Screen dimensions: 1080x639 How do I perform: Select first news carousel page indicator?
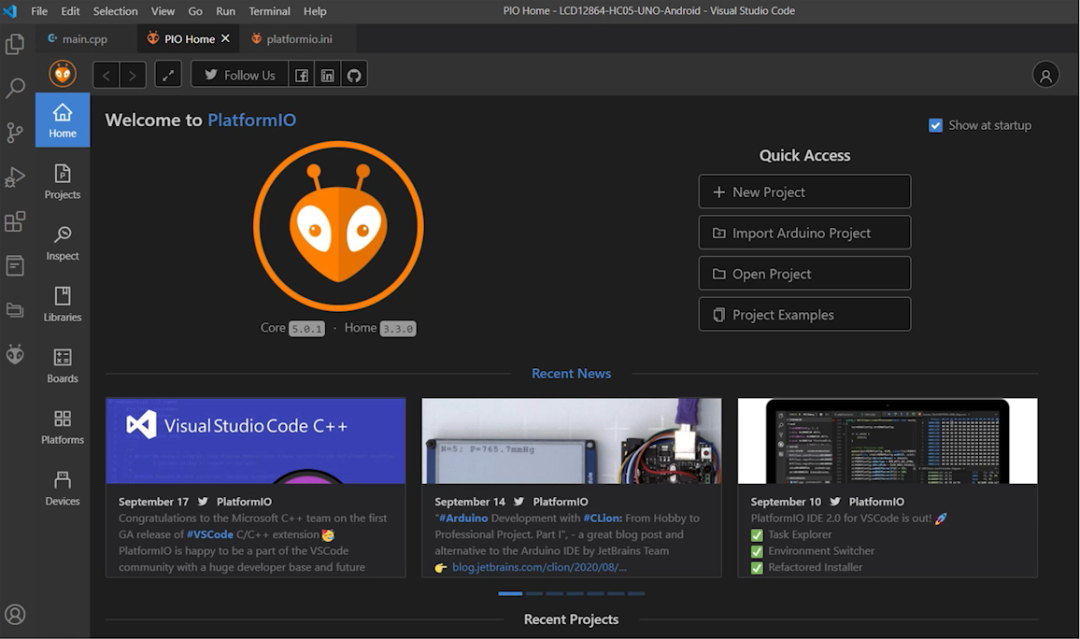click(510, 594)
